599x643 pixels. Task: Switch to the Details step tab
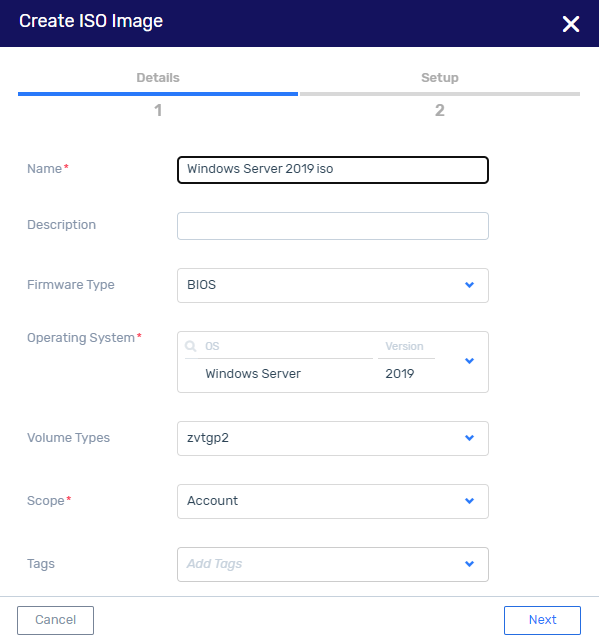pos(158,78)
